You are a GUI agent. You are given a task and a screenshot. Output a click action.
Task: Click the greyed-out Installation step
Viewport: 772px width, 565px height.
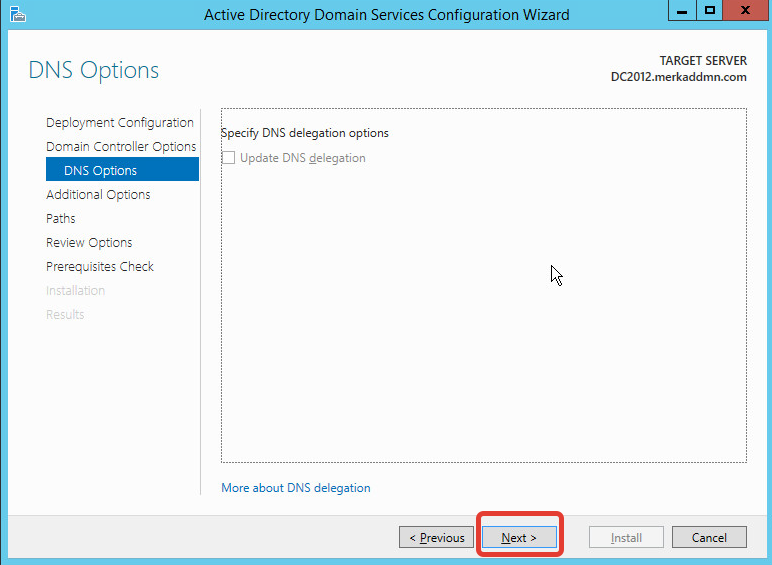[x=75, y=290]
